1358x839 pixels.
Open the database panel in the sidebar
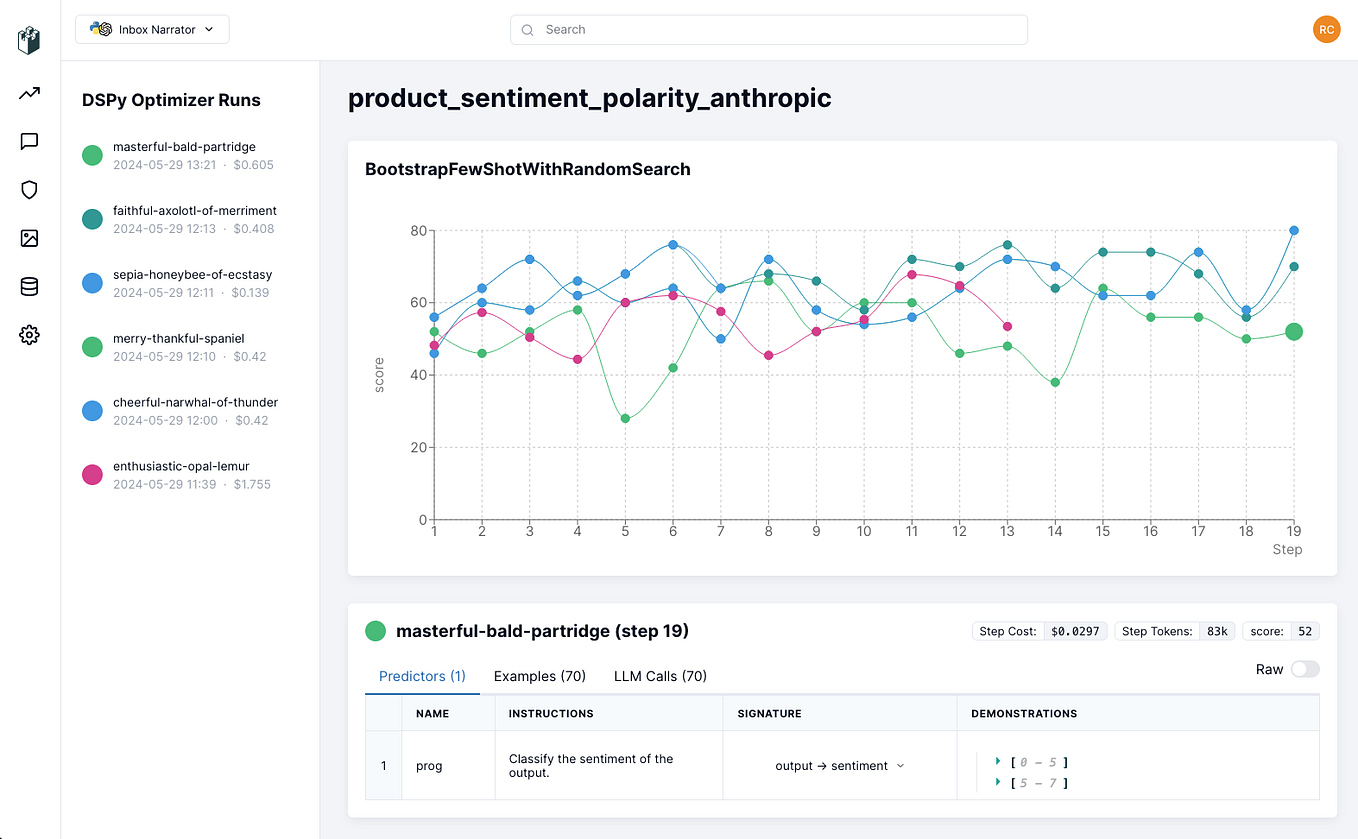[x=28, y=286]
